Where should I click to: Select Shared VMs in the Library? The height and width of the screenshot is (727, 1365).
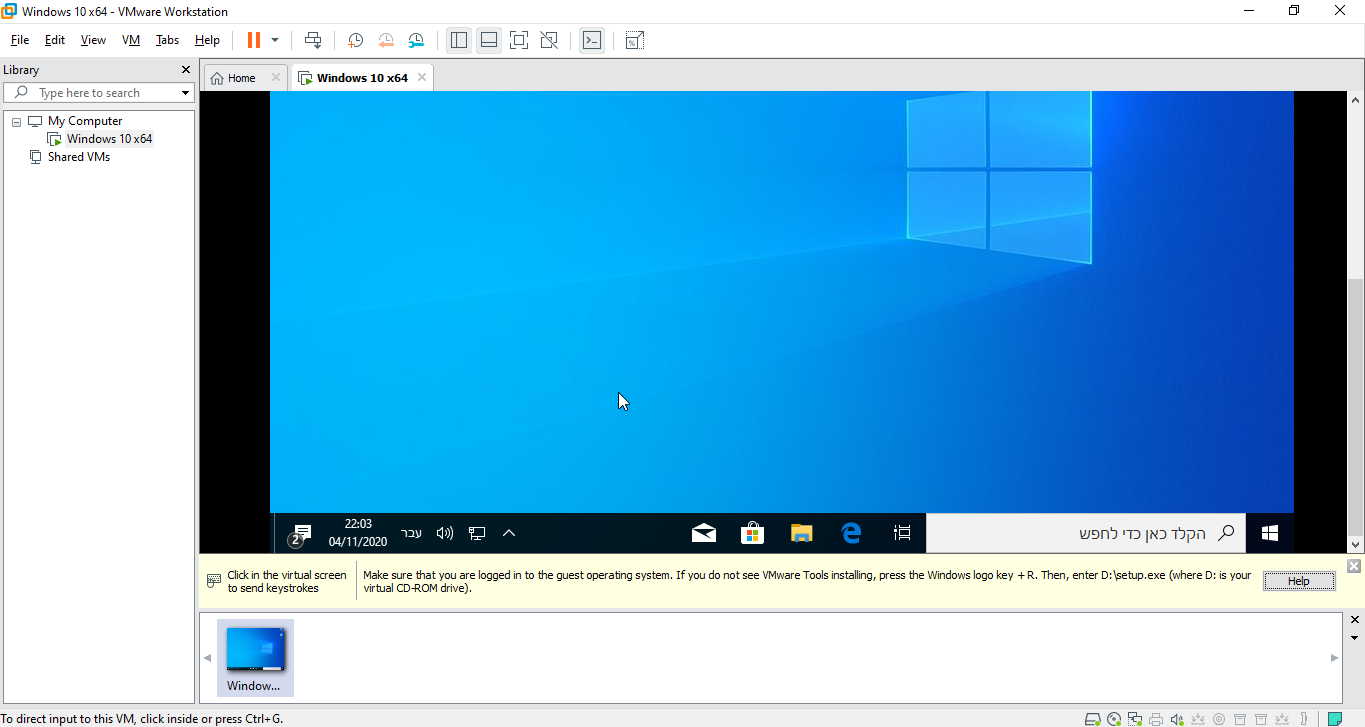78,157
